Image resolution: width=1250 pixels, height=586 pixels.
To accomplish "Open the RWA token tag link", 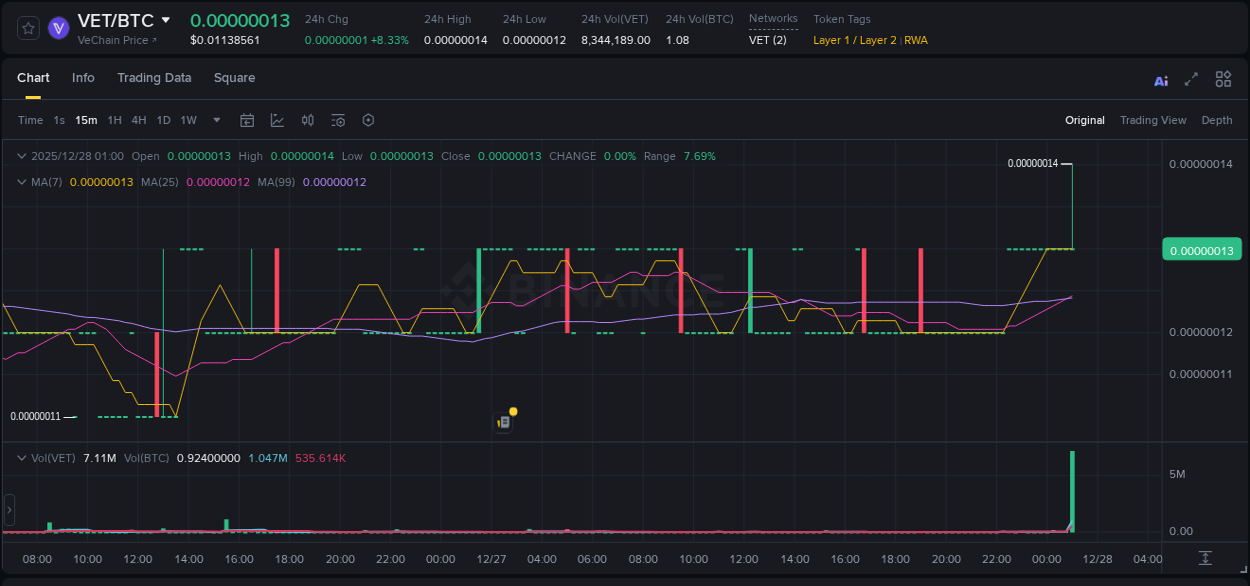I will [x=916, y=41].
